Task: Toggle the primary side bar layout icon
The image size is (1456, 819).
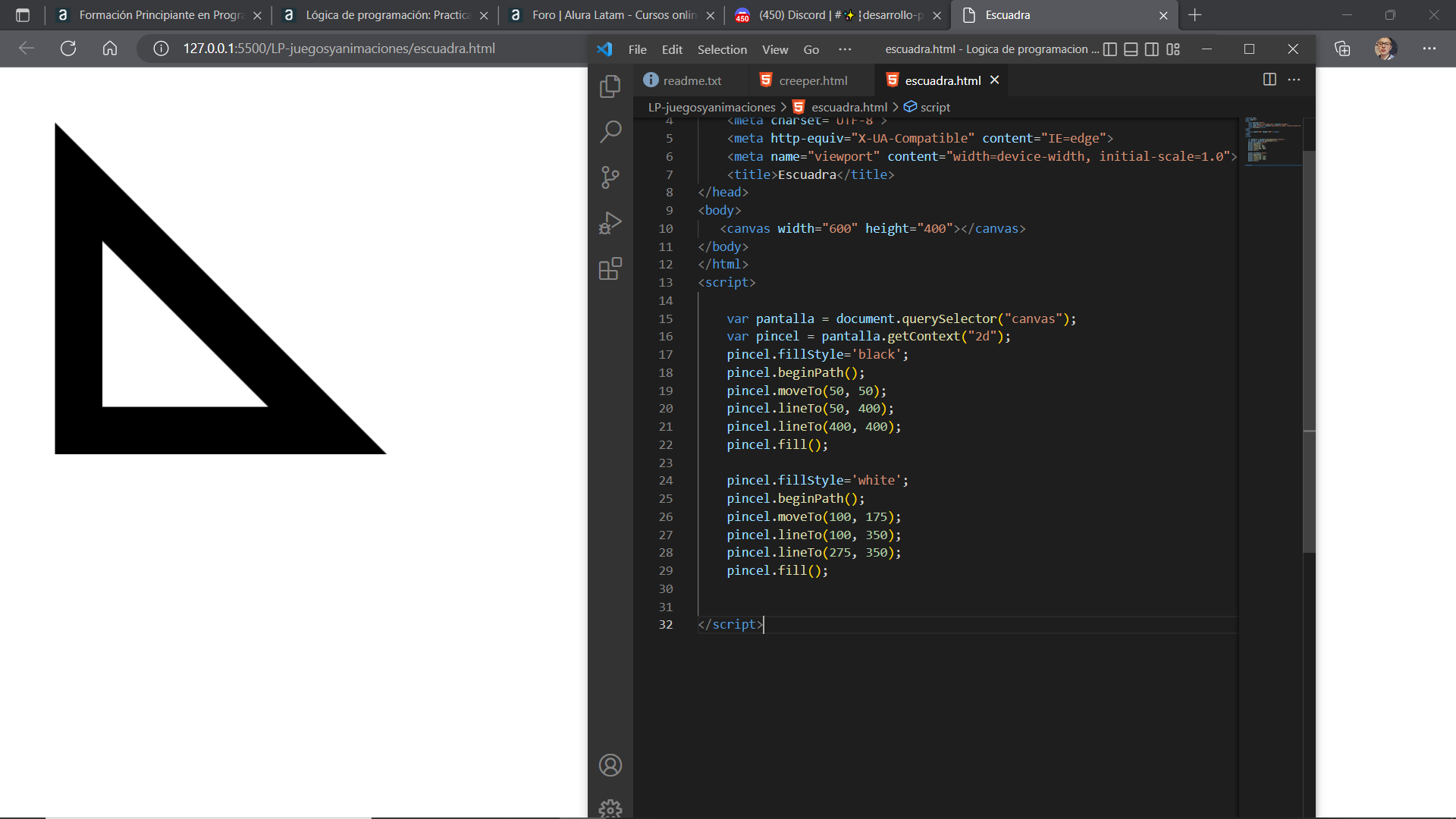Action: [1109, 49]
